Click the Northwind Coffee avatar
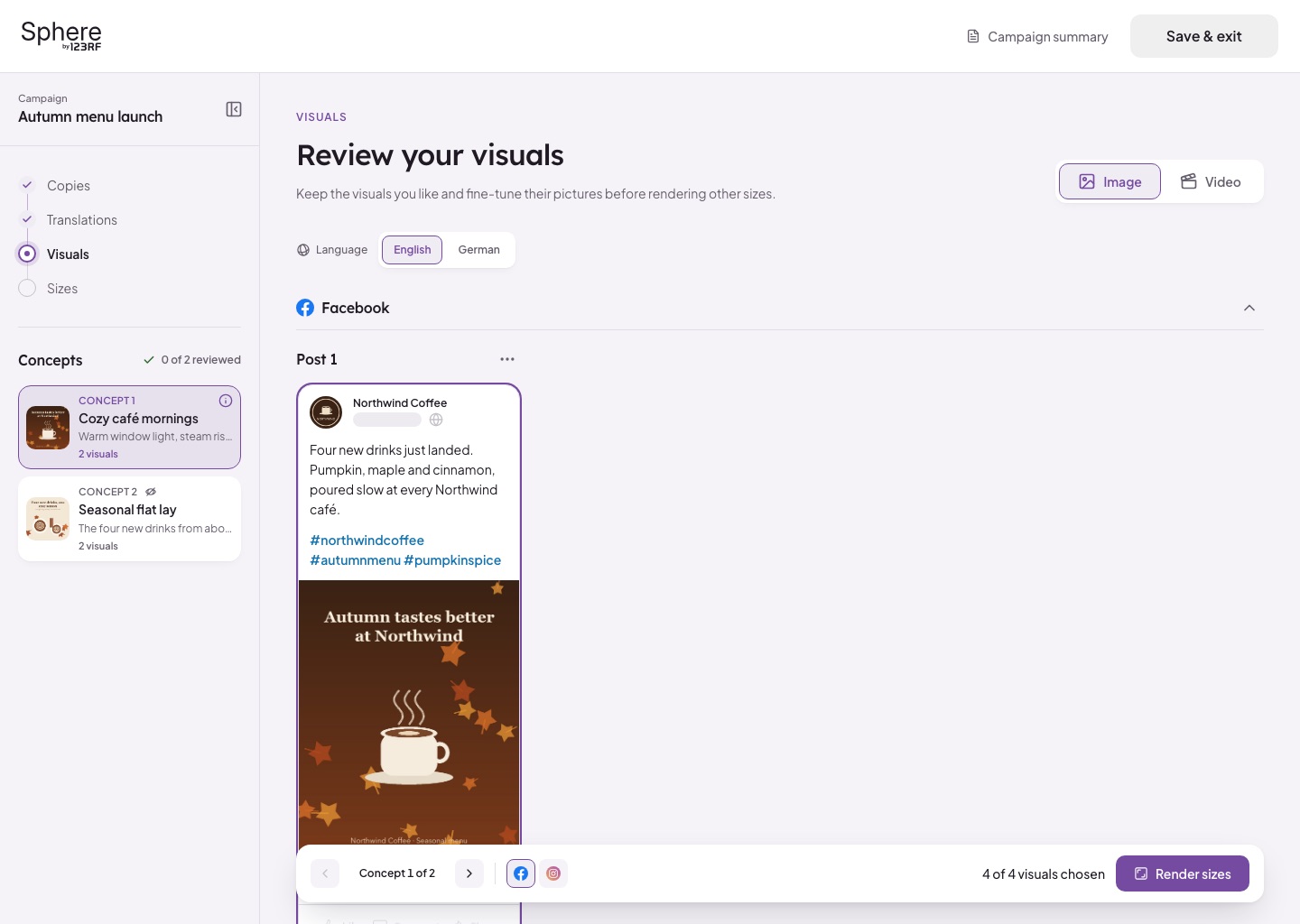 326,412
